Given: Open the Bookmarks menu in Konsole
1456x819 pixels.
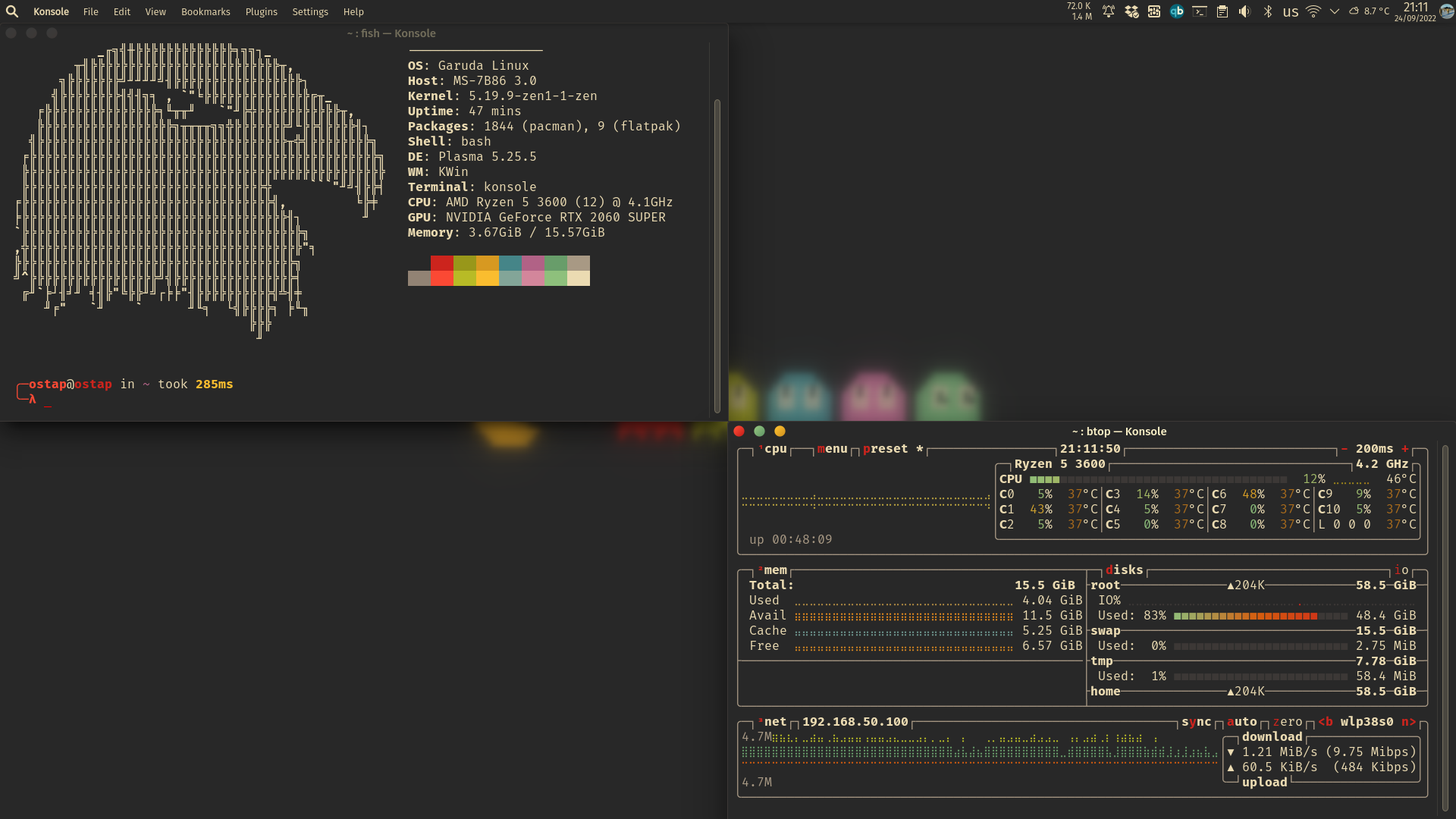Looking at the screenshot, I should click(x=206, y=11).
